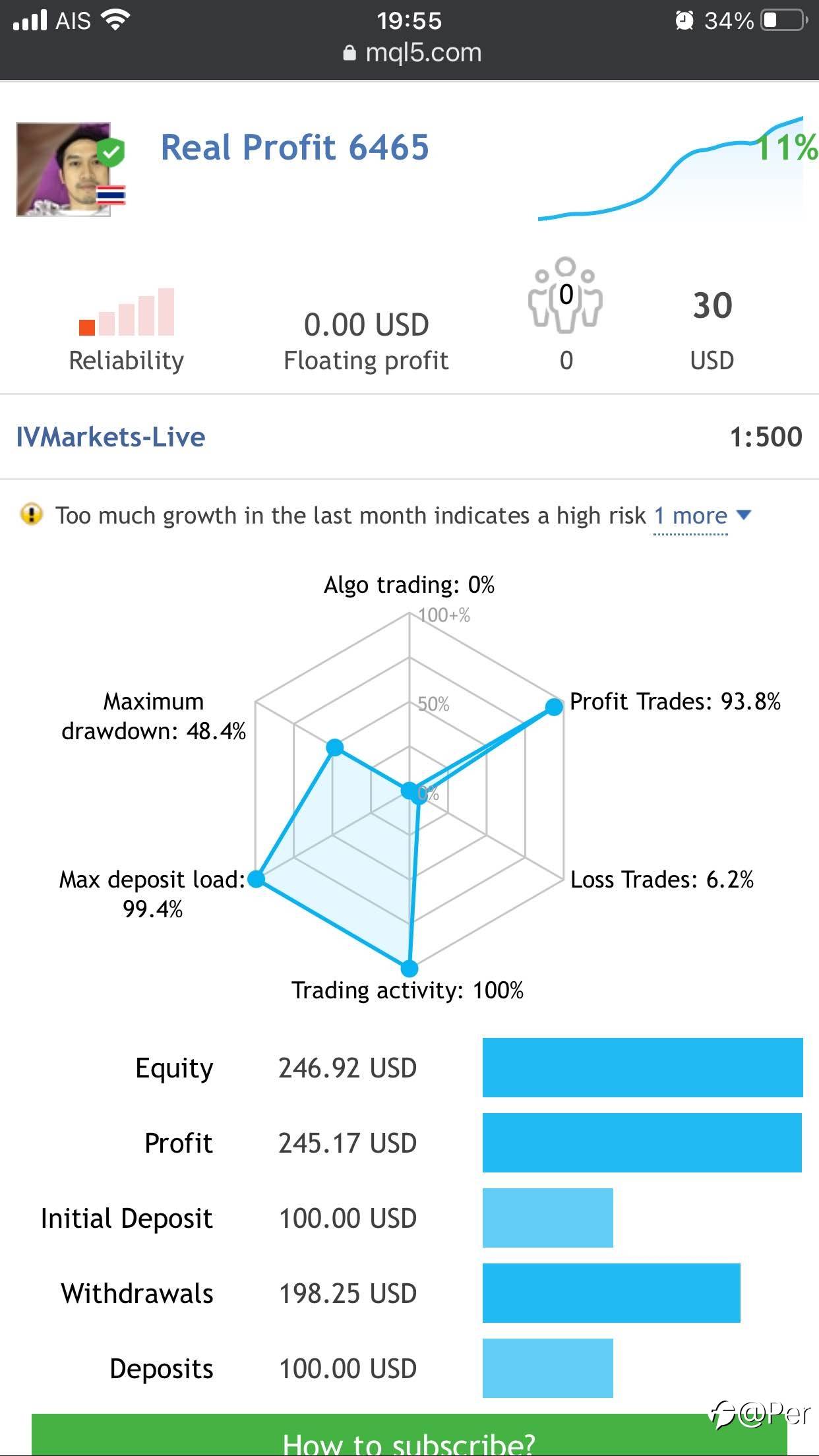The width and height of the screenshot is (819, 1456).
Task: Tap the lock icon beside mql5.com
Action: (x=349, y=53)
